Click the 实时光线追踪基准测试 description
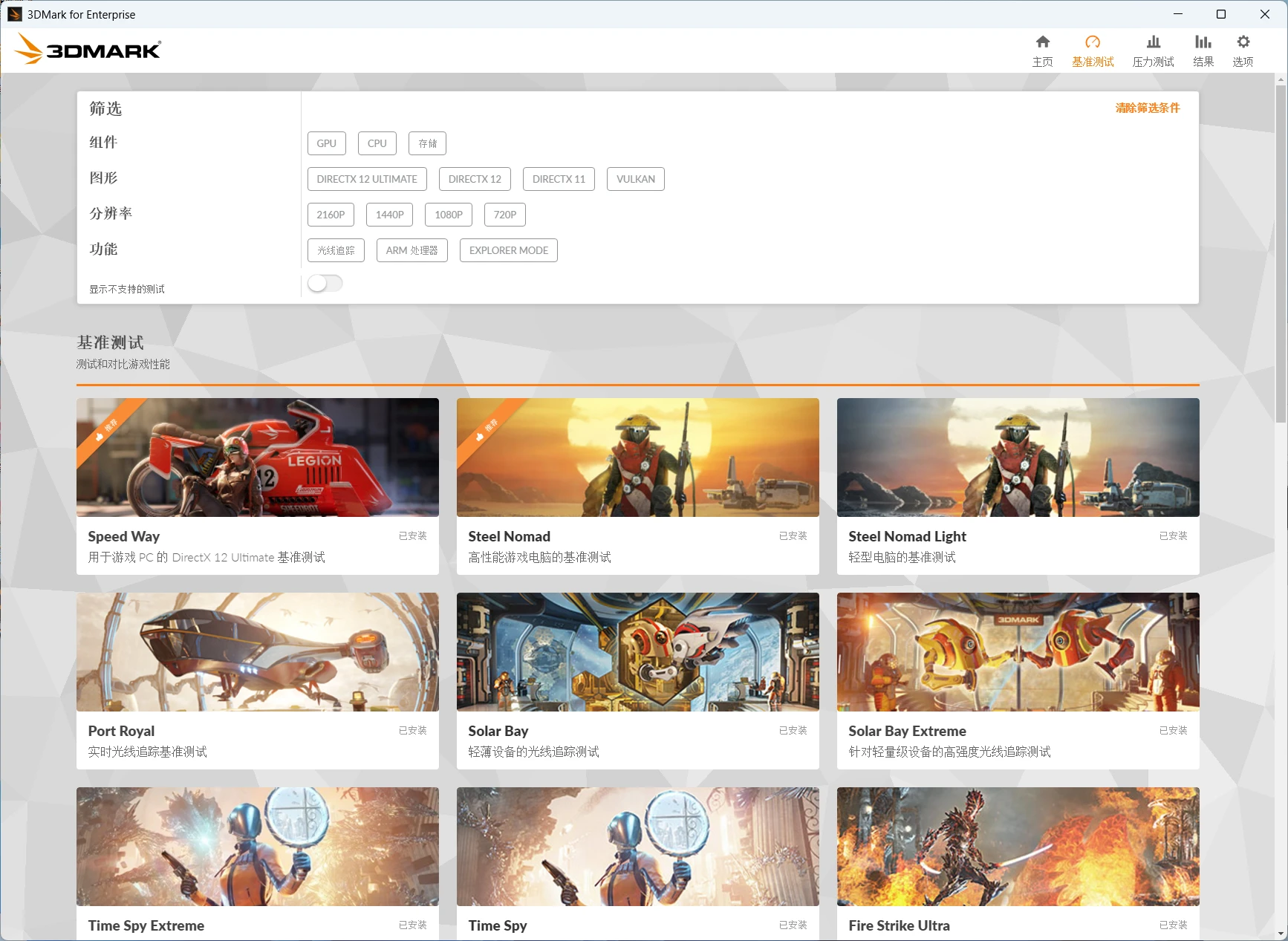Screen dimensions: 1288x941 (148, 752)
